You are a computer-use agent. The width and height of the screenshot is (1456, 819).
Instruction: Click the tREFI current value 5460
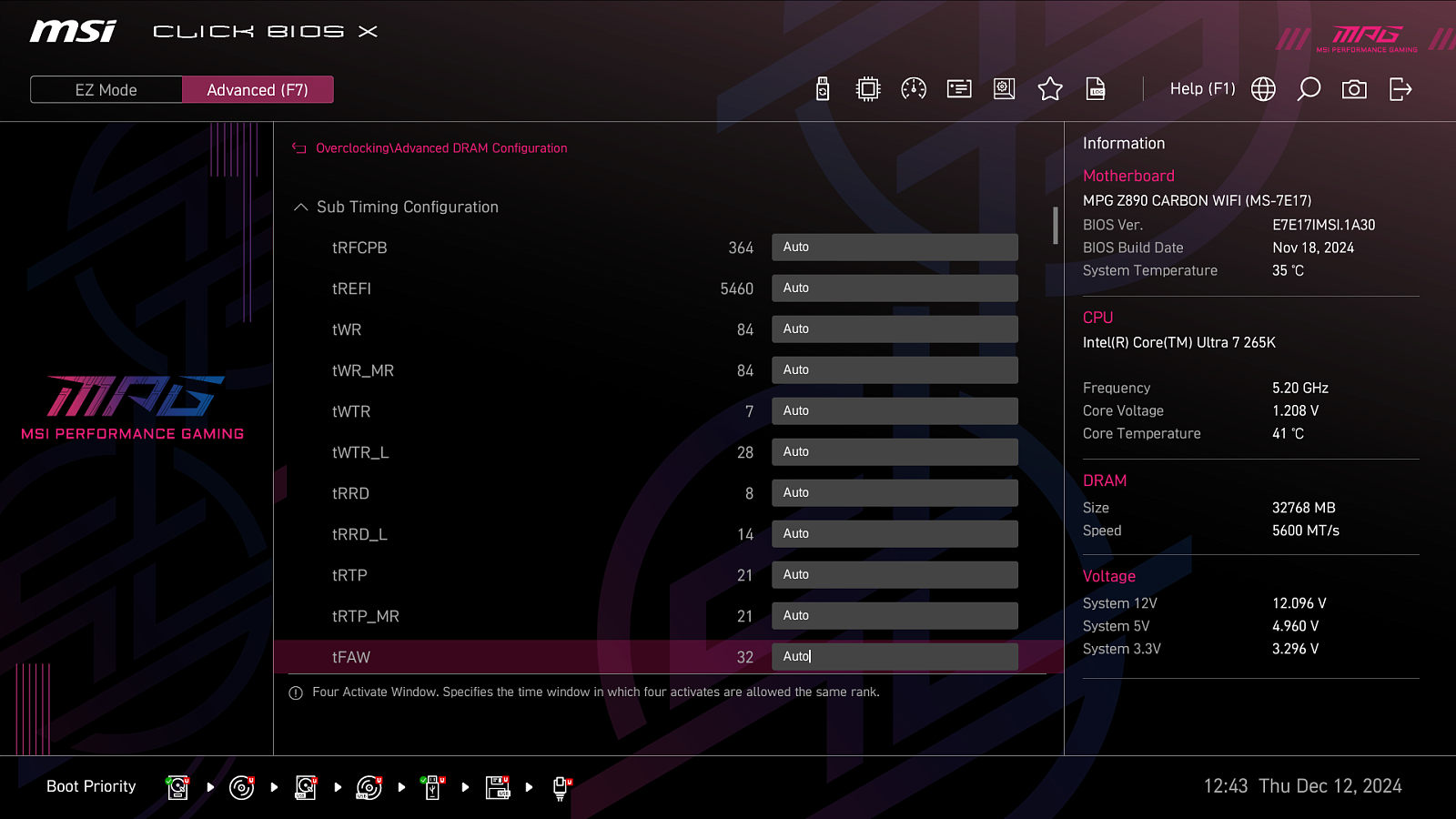737,288
